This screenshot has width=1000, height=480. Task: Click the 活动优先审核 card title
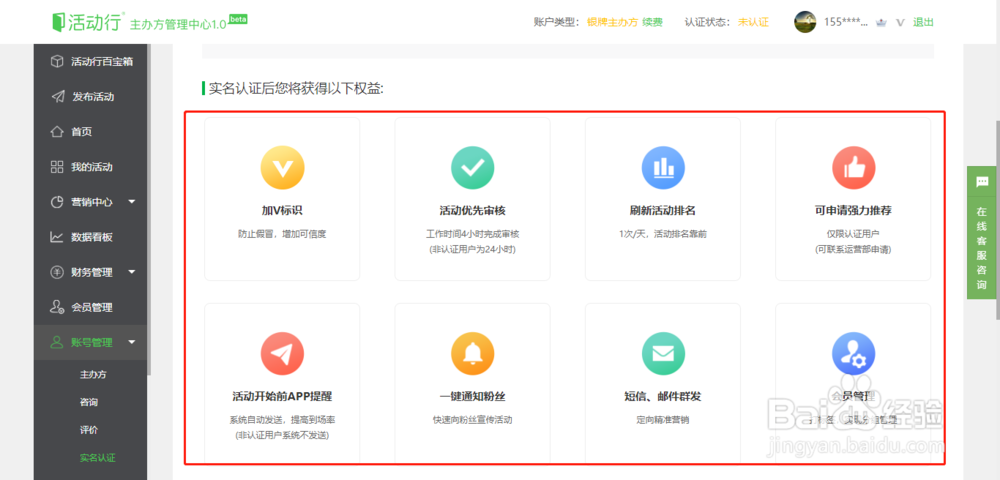point(473,210)
